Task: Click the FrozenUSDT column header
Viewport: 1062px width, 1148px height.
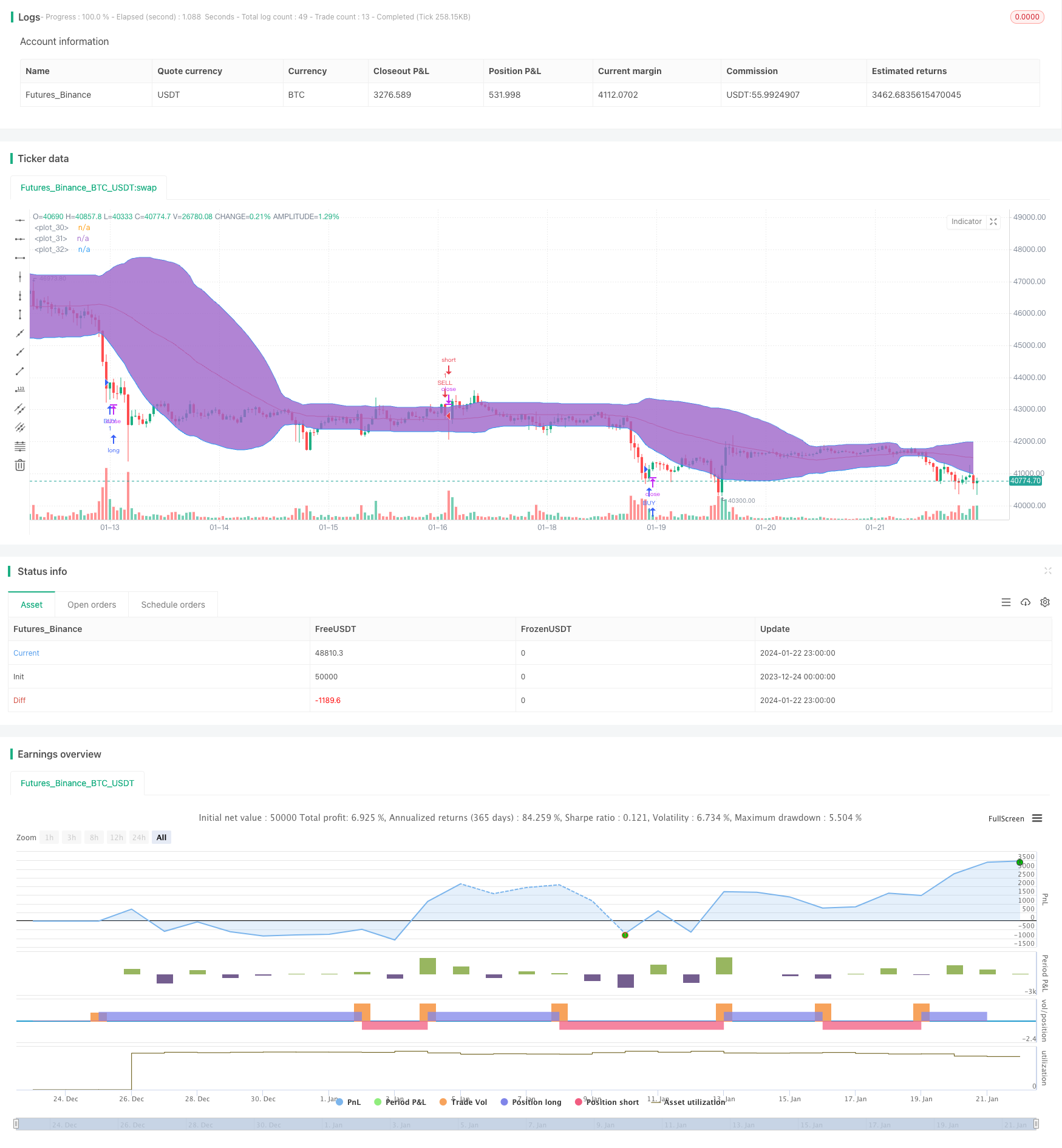Action: coord(546,629)
